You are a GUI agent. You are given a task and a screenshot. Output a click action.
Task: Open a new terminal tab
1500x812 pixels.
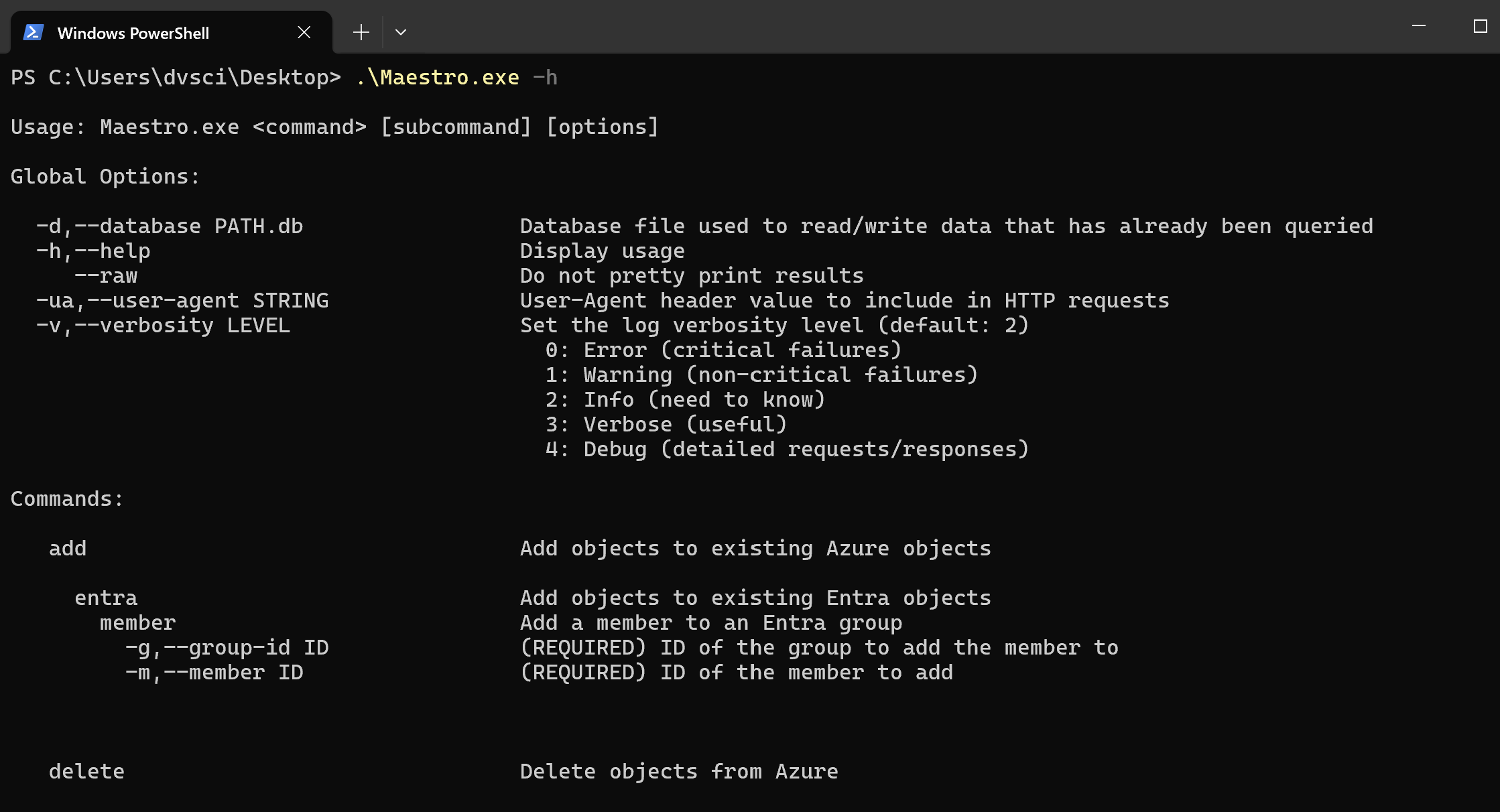click(x=361, y=32)
